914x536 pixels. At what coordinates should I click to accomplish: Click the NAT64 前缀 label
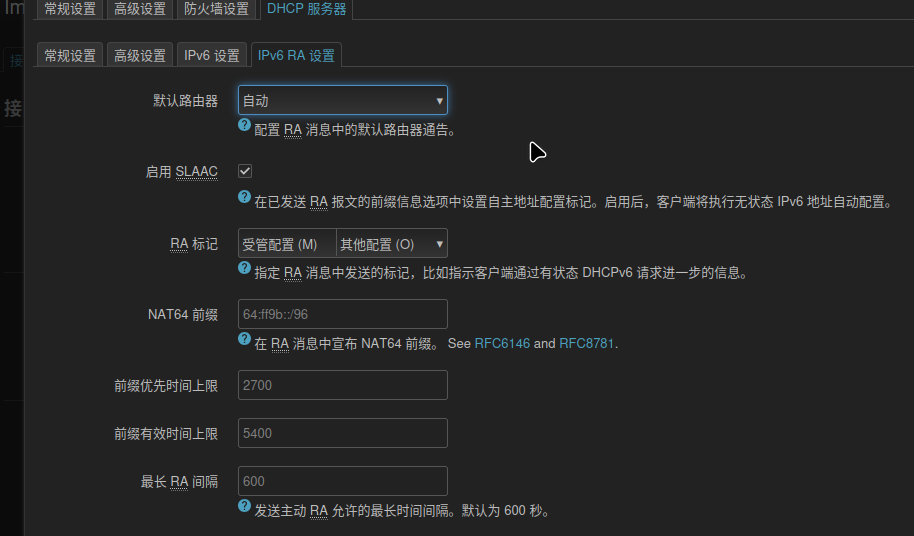tap(183, 315)
